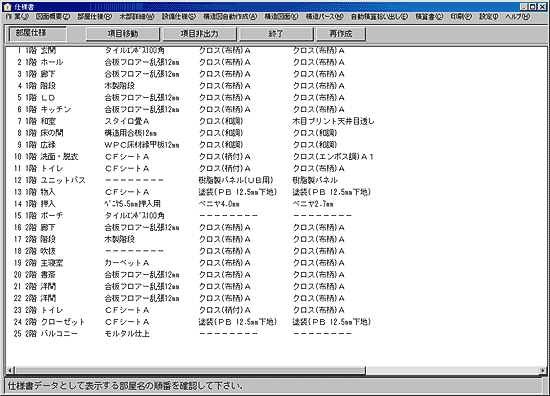Open the 構造図面 menu
The width and height of the screenshot is (550, 396).
point(281,16)
